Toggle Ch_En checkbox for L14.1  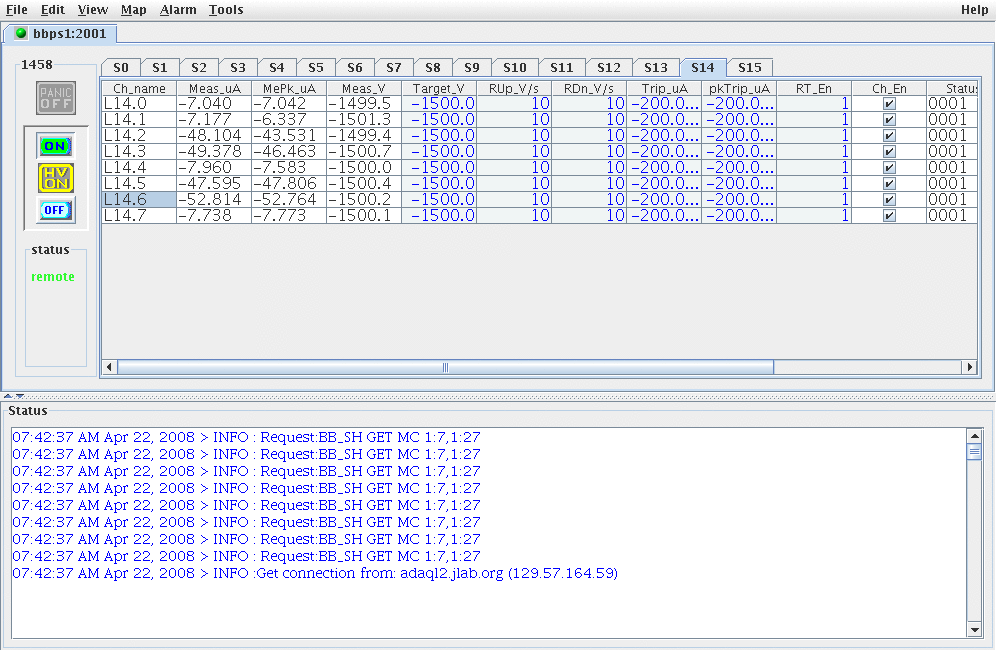[x=889, y=119]
